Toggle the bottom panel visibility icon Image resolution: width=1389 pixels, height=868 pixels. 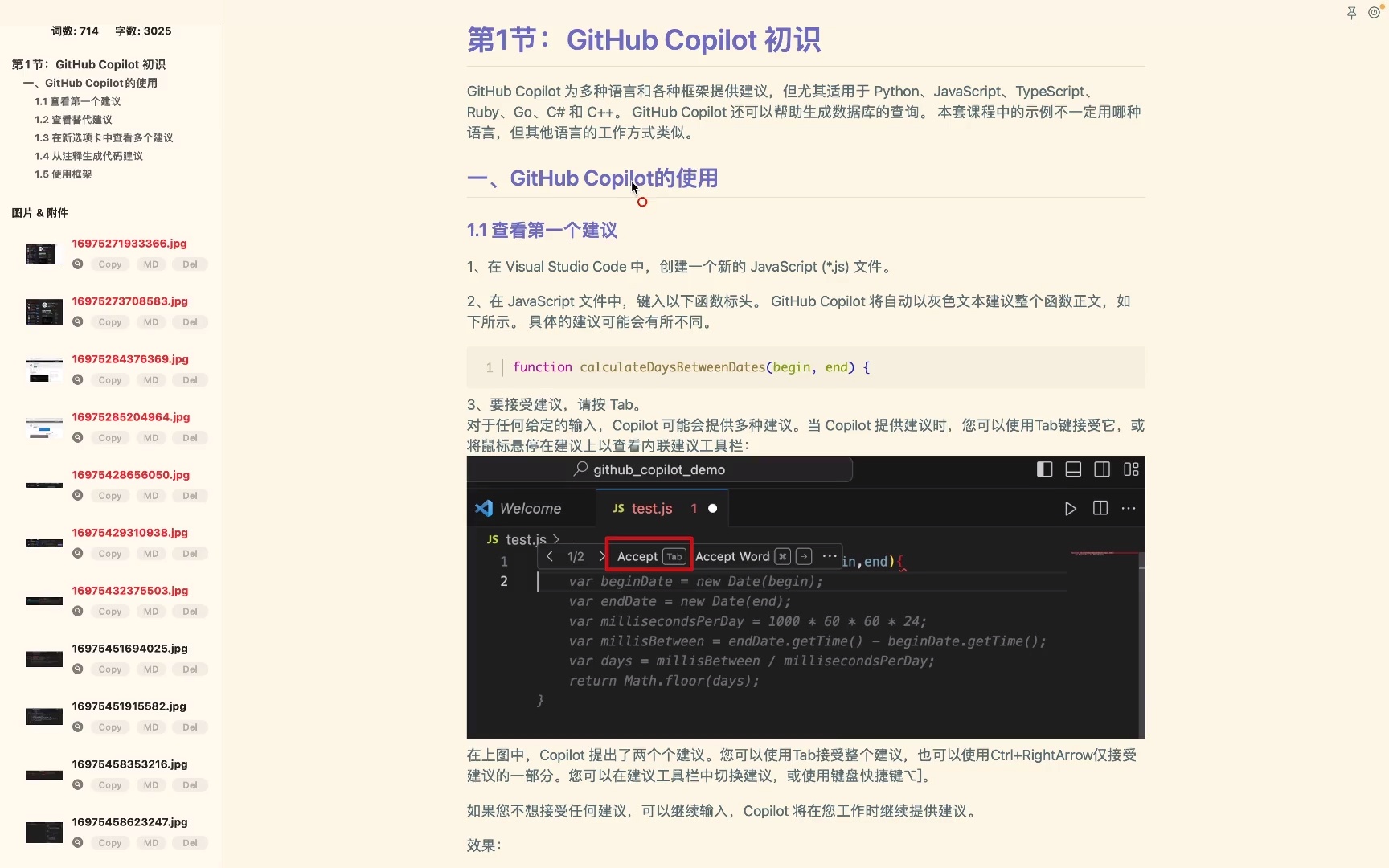pyautogui.click(x=1073, y=469)
